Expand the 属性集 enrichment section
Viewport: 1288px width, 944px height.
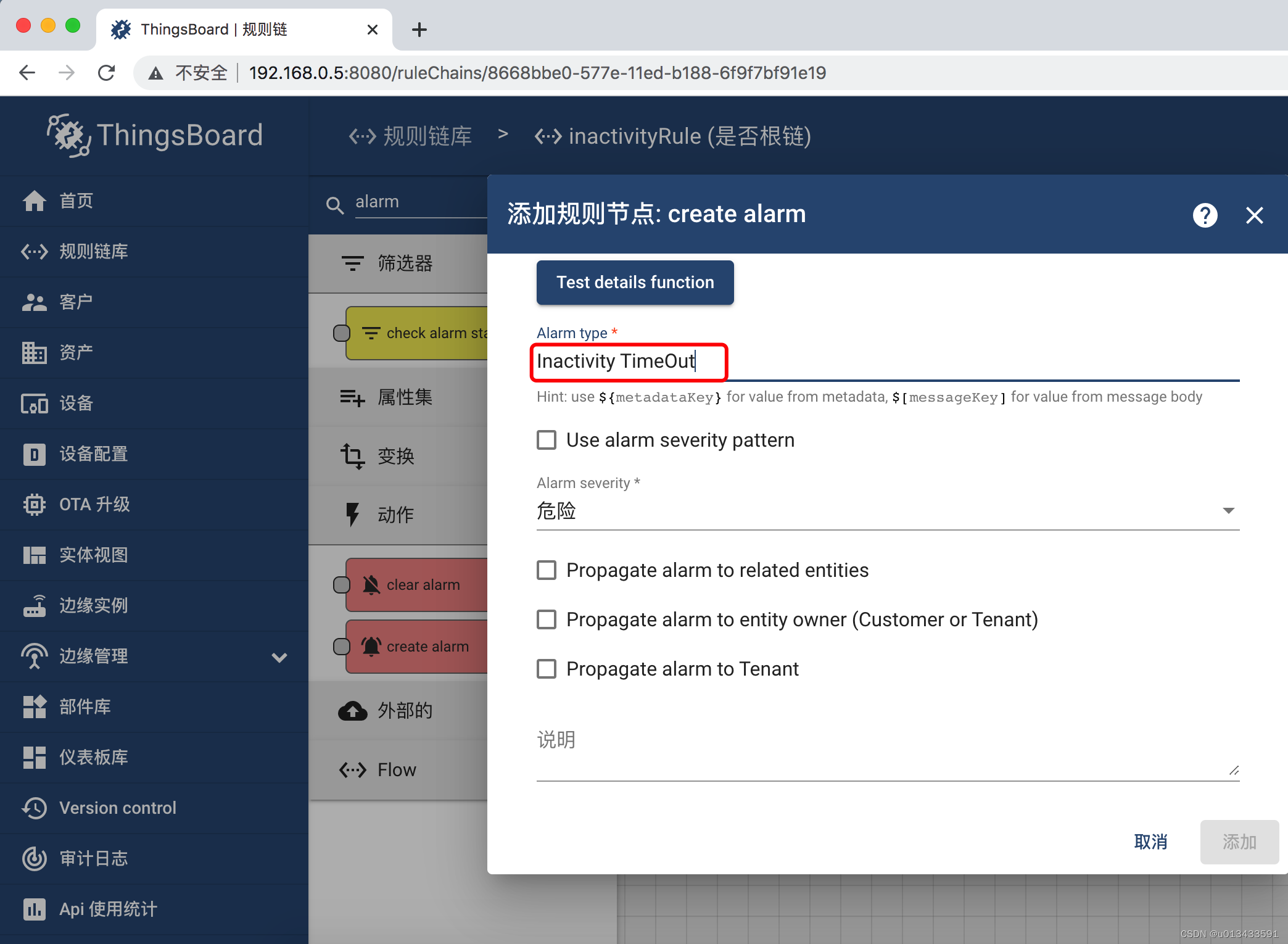coord(398,397)
